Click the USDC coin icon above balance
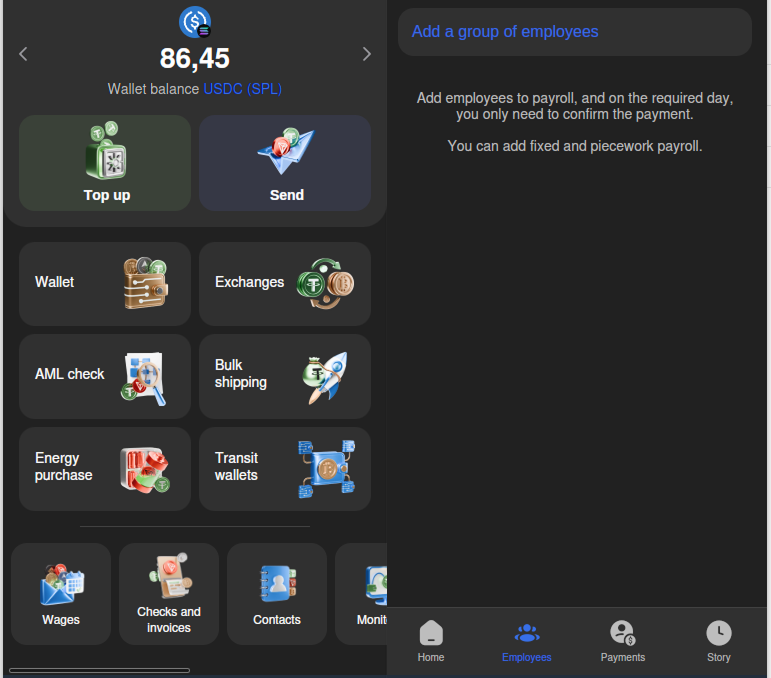This screenshot has height=678, width=771. (x=195, y=22)
